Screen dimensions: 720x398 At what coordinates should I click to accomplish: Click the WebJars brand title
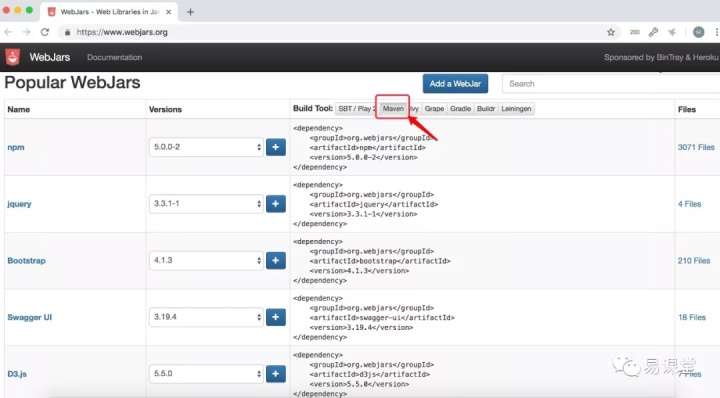pos(50,57)
